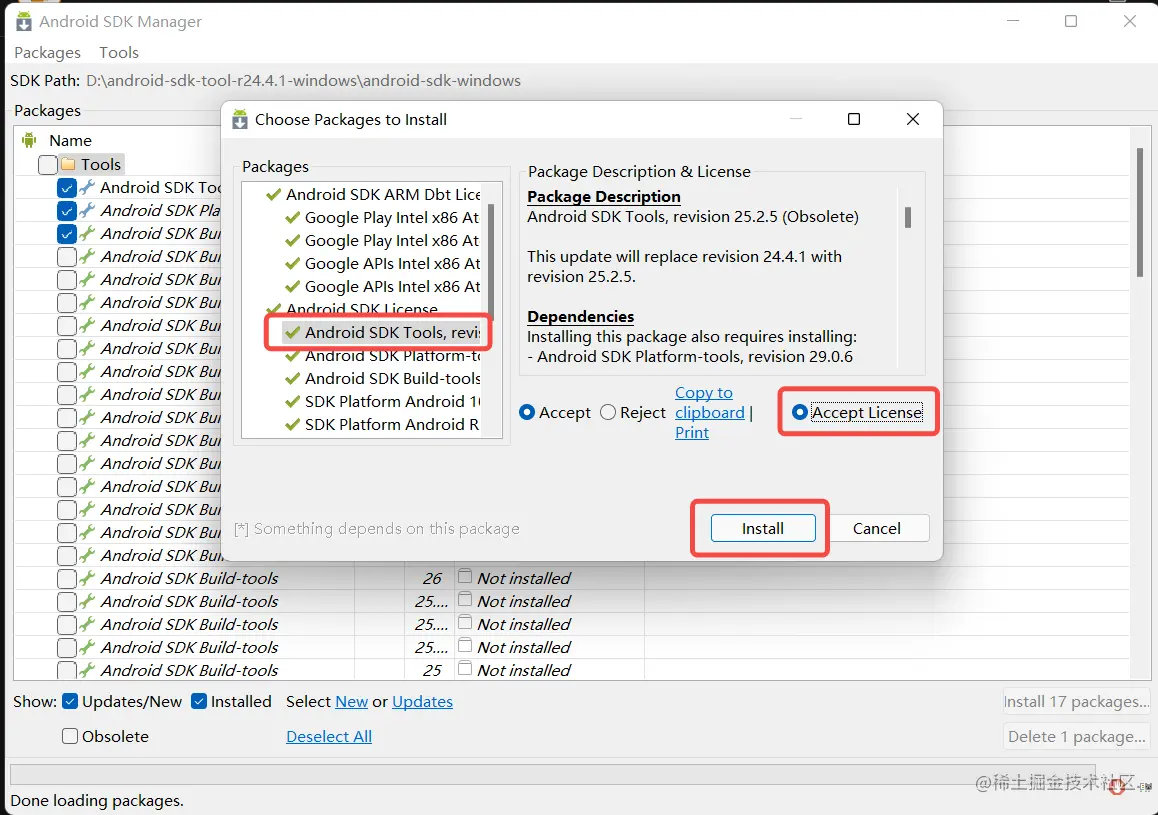1158x815 pixels.
Task: Click green checkmark of Android SDK ARM Dbt License
Action: tap(274, 194)
